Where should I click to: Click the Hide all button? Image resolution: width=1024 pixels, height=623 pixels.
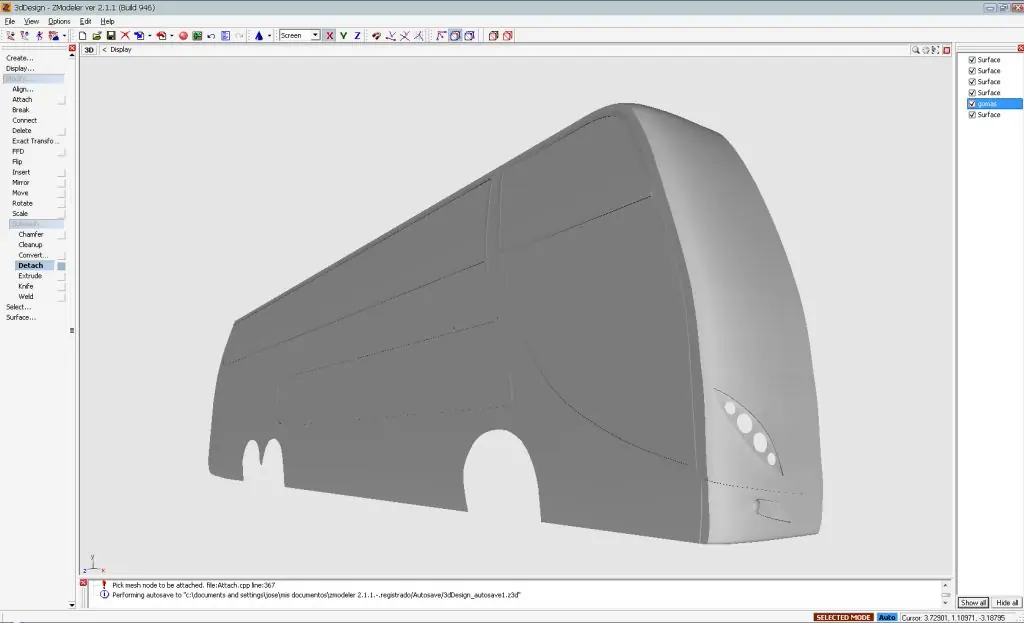tap(1006, 603)
